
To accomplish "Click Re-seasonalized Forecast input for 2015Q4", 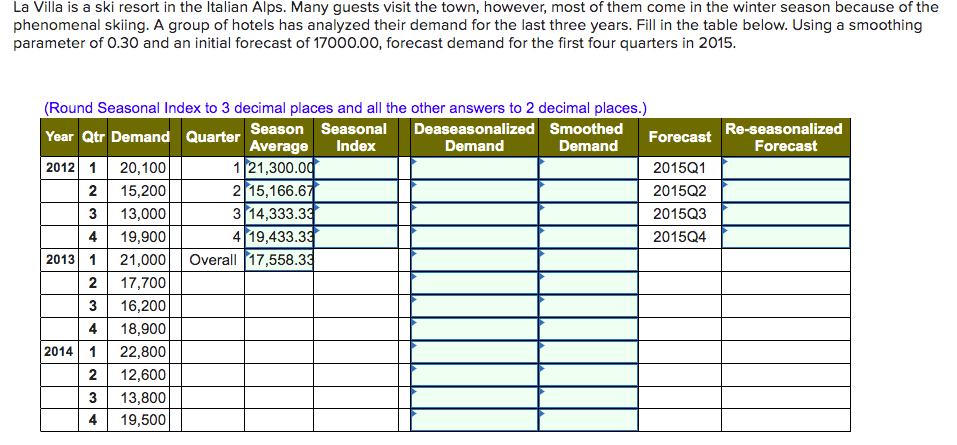I will pos(785,237).
